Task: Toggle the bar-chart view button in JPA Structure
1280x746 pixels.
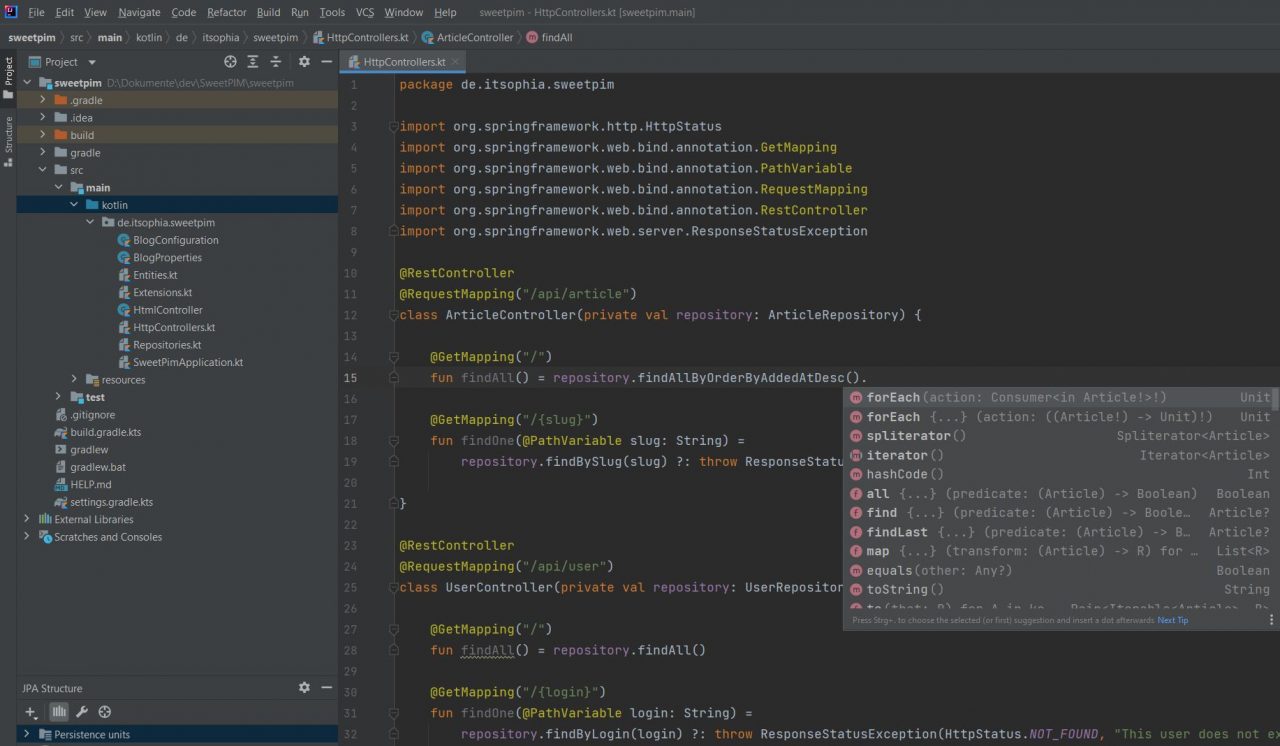Action: click(x=59, y=712)
